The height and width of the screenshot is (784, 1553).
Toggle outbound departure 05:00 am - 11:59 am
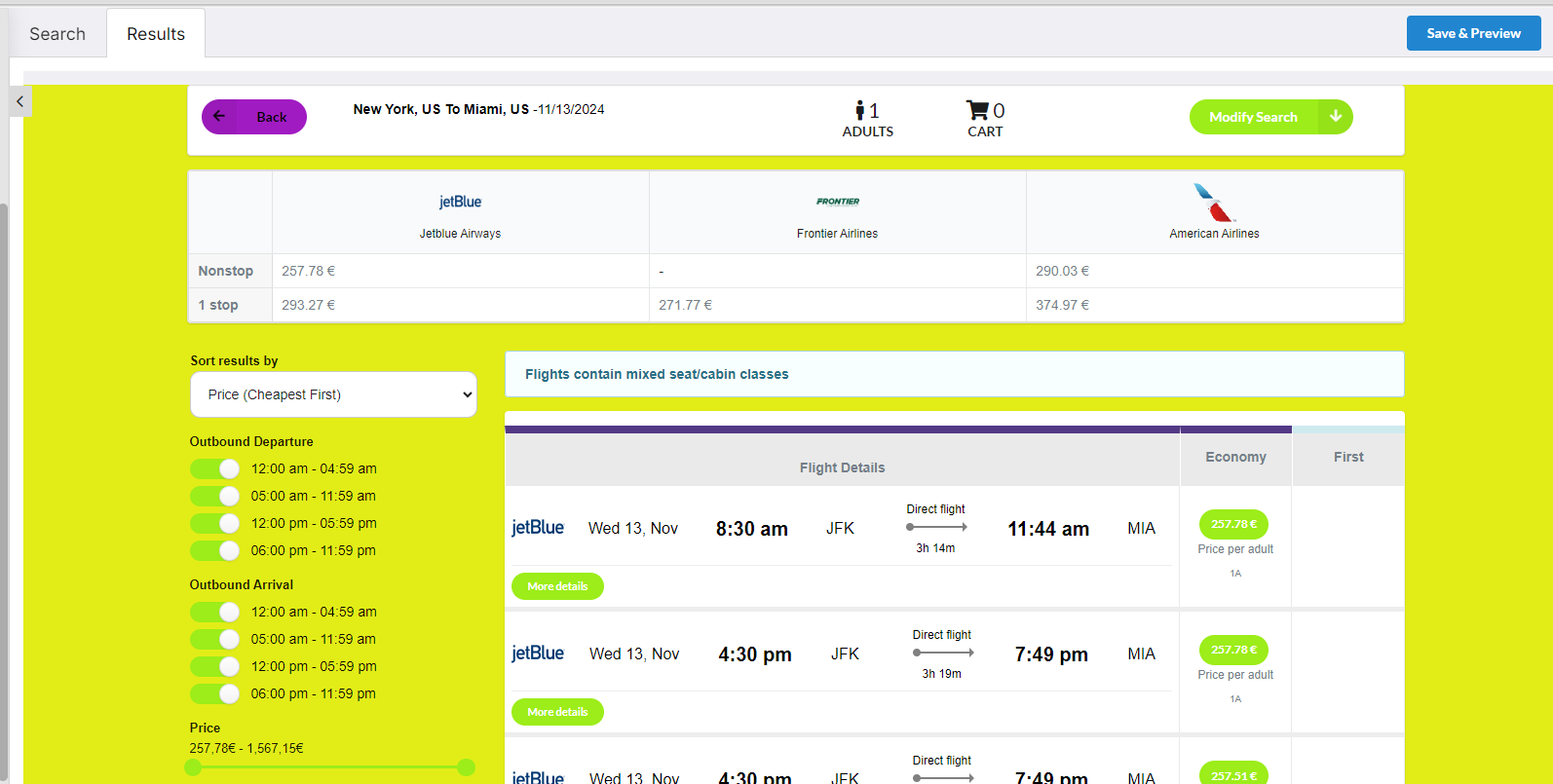pyautogui.click(x=215, y=496)
